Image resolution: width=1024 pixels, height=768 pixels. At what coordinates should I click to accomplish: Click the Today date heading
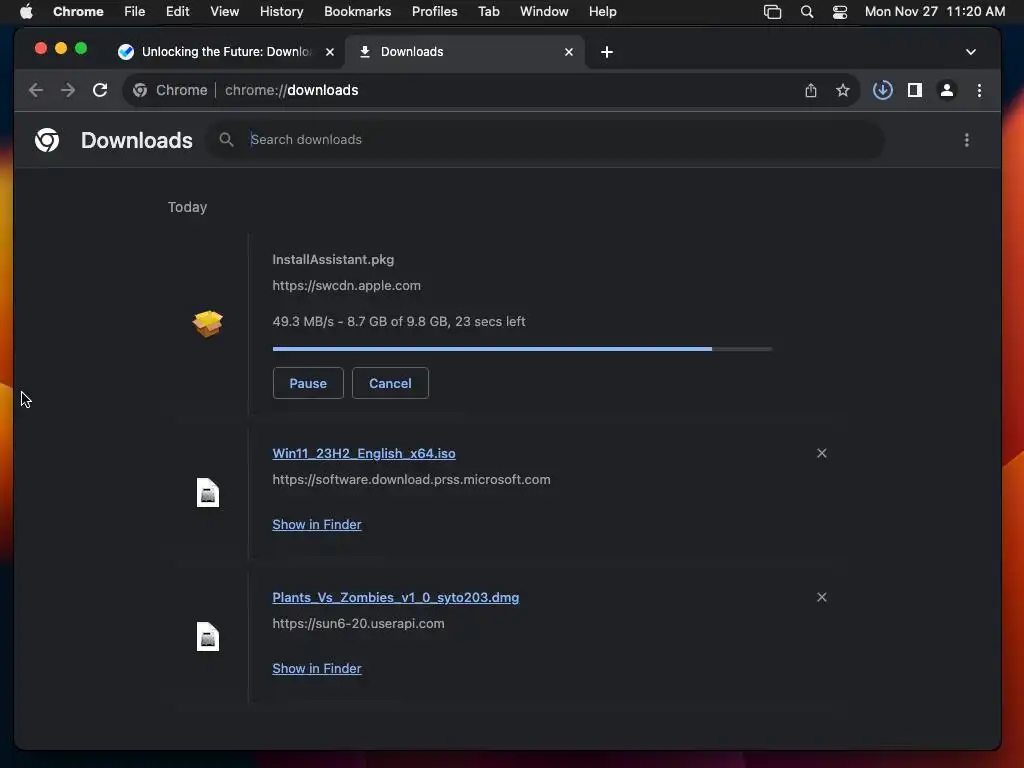pyautogui.click(x=187, y=207)
